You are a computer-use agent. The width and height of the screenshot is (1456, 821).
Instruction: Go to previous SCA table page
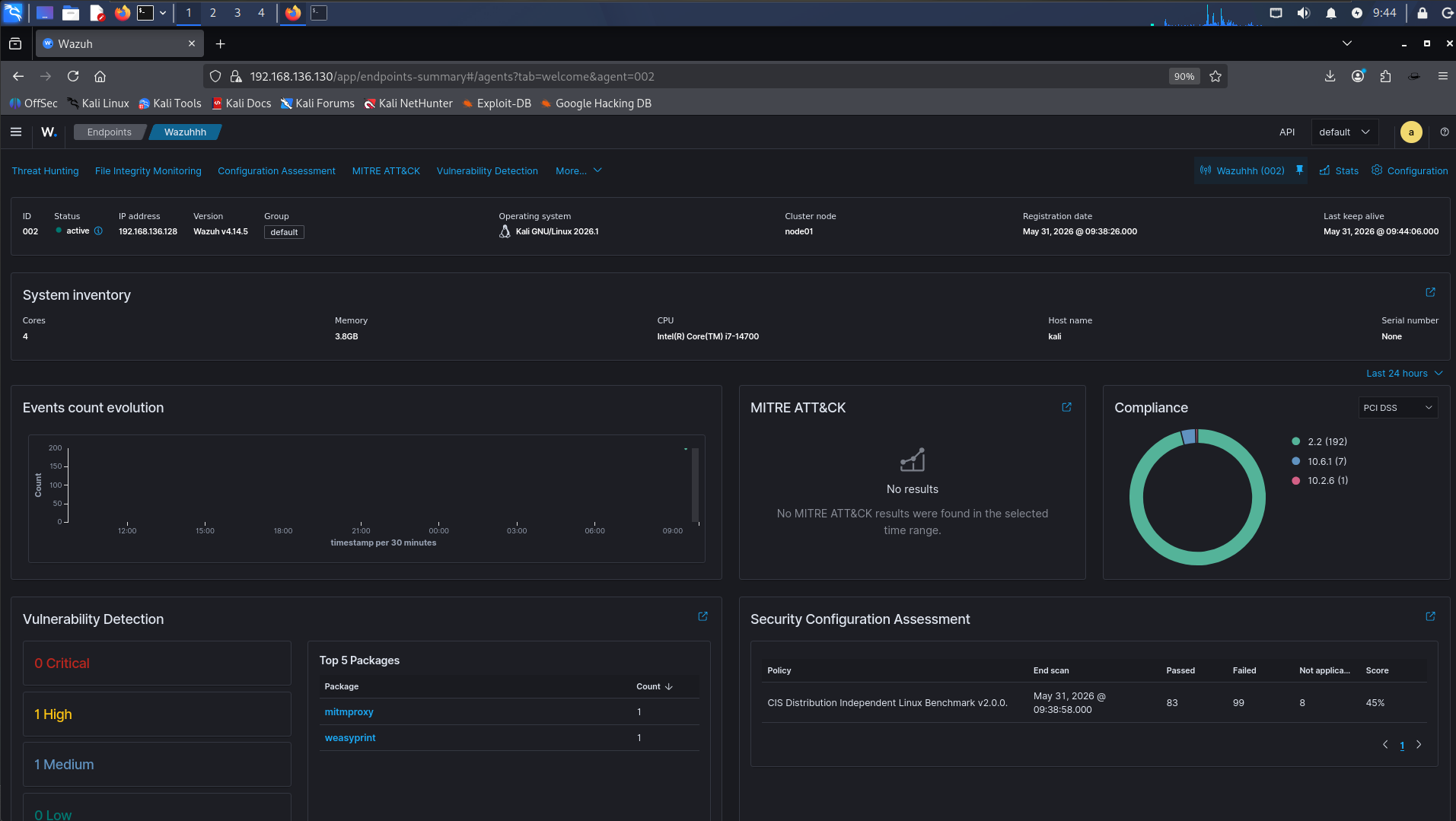1385,745
